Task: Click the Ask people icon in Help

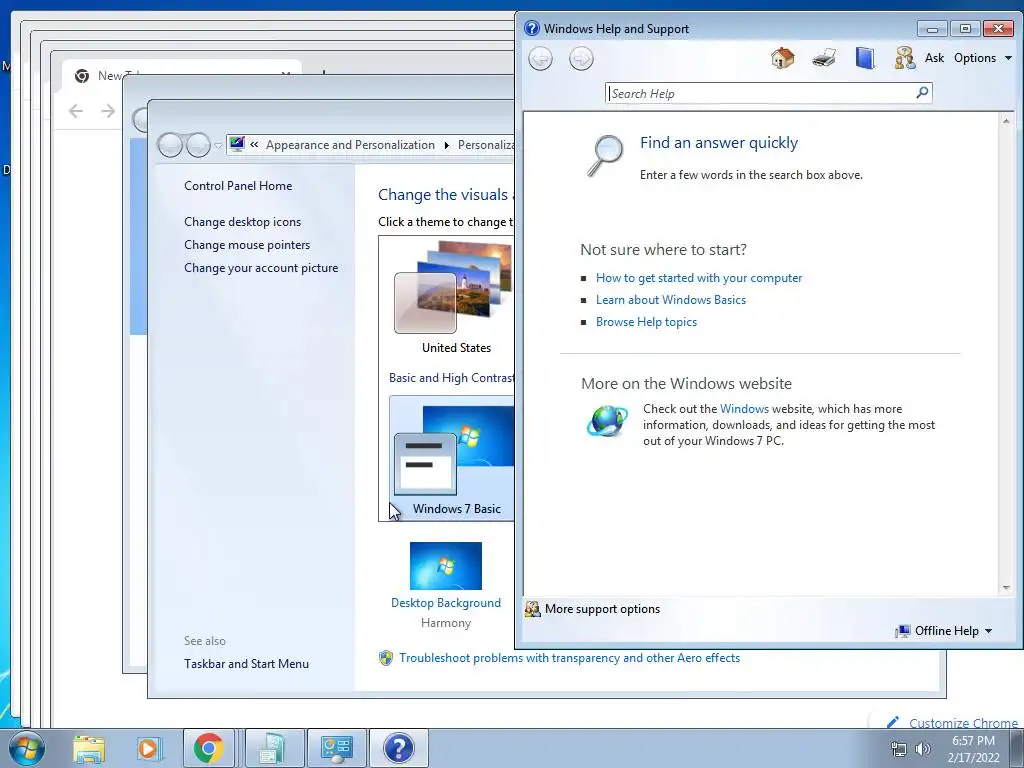Action: pos(904,58)
